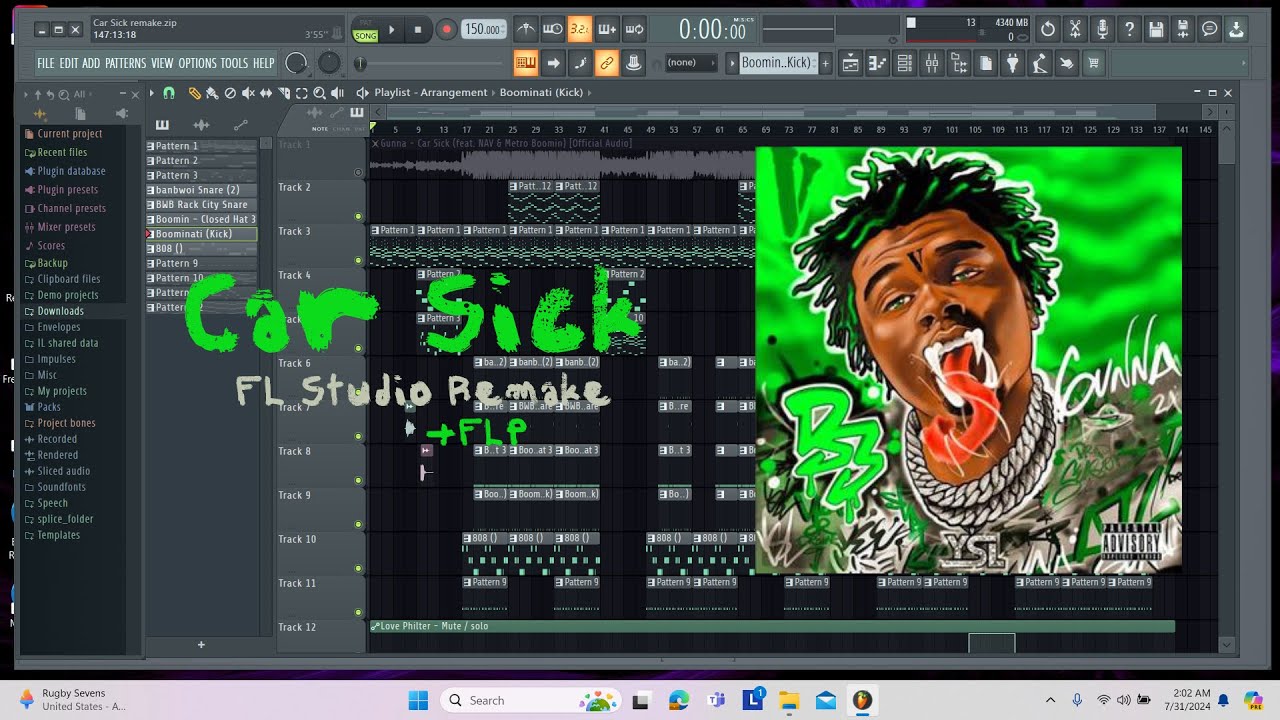Select the slip tool in Playlist
The width and height of the screenshot is (1280, 720).
[x=266, y=93]
